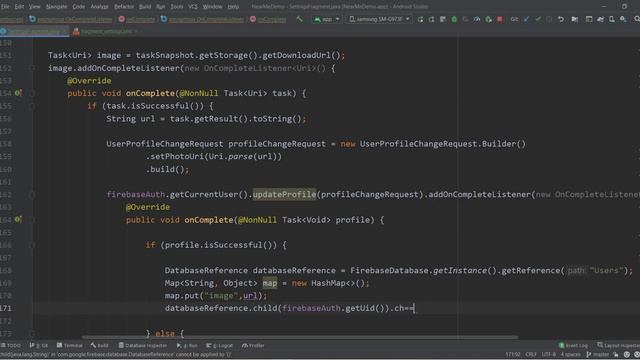Screen dimensions: 640x360
Task: Click the highlighted updateProfile method call
Action: coord(284,195)
